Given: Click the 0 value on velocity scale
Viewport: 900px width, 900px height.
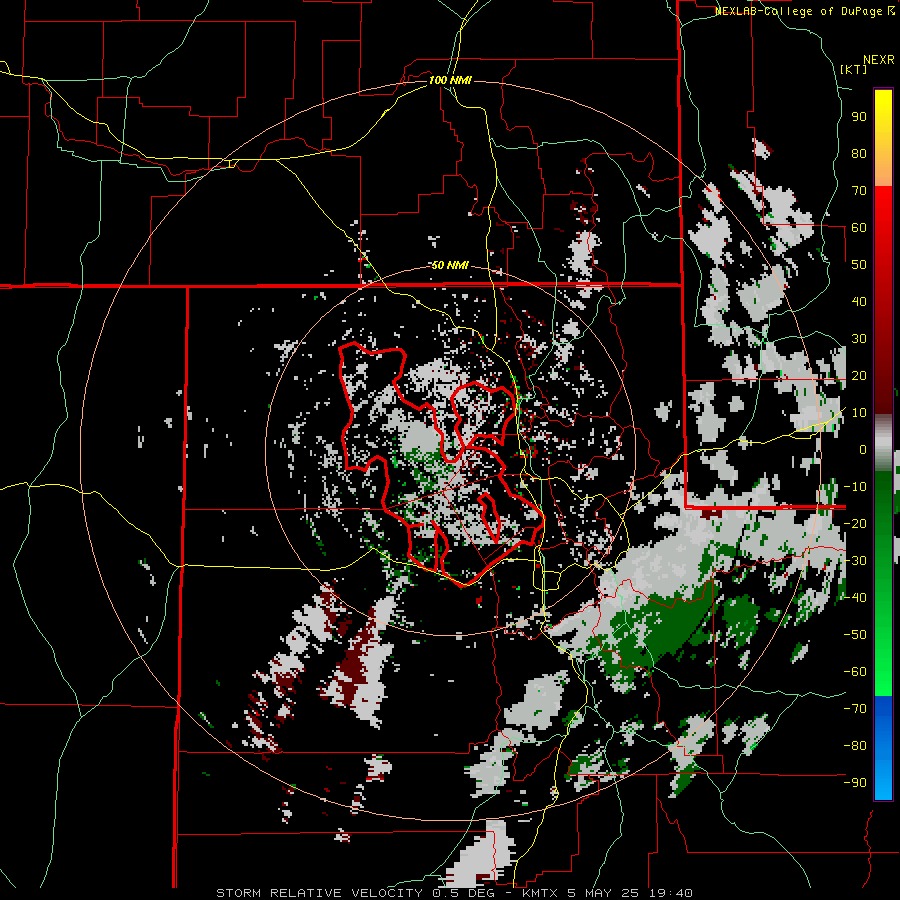Looking at the screenshot, I should [863, 449].
